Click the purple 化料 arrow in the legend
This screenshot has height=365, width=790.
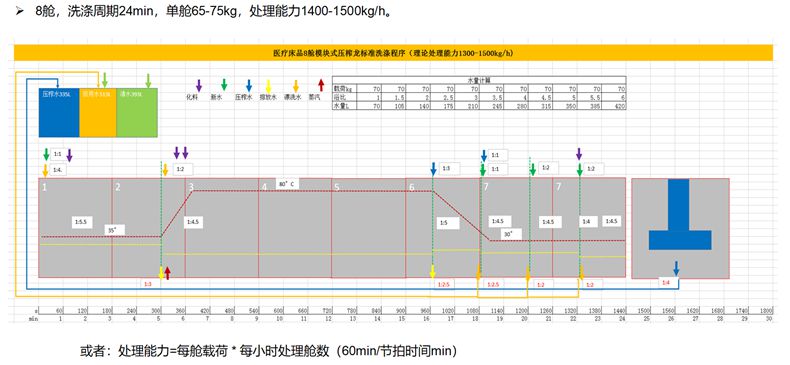(199, 85)
